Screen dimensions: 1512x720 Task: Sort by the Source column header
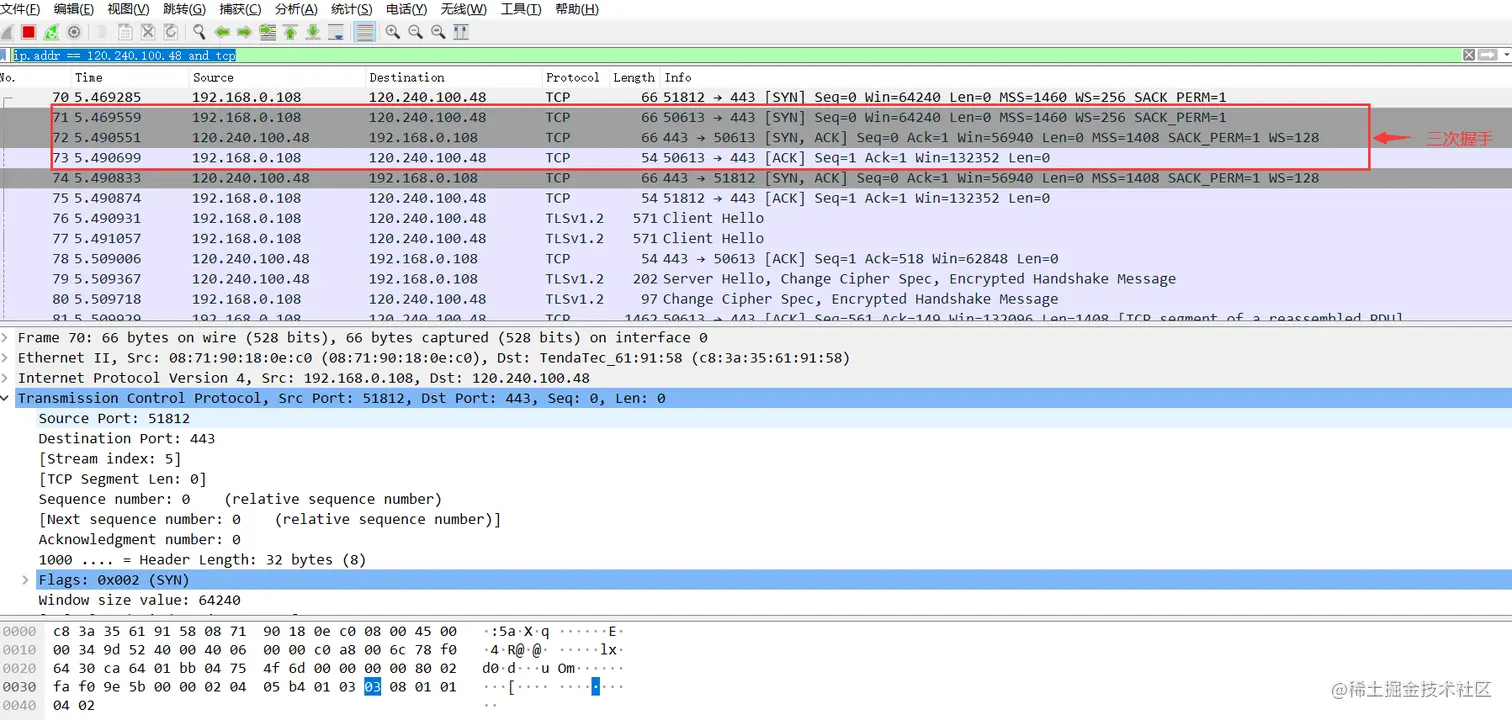277,77
